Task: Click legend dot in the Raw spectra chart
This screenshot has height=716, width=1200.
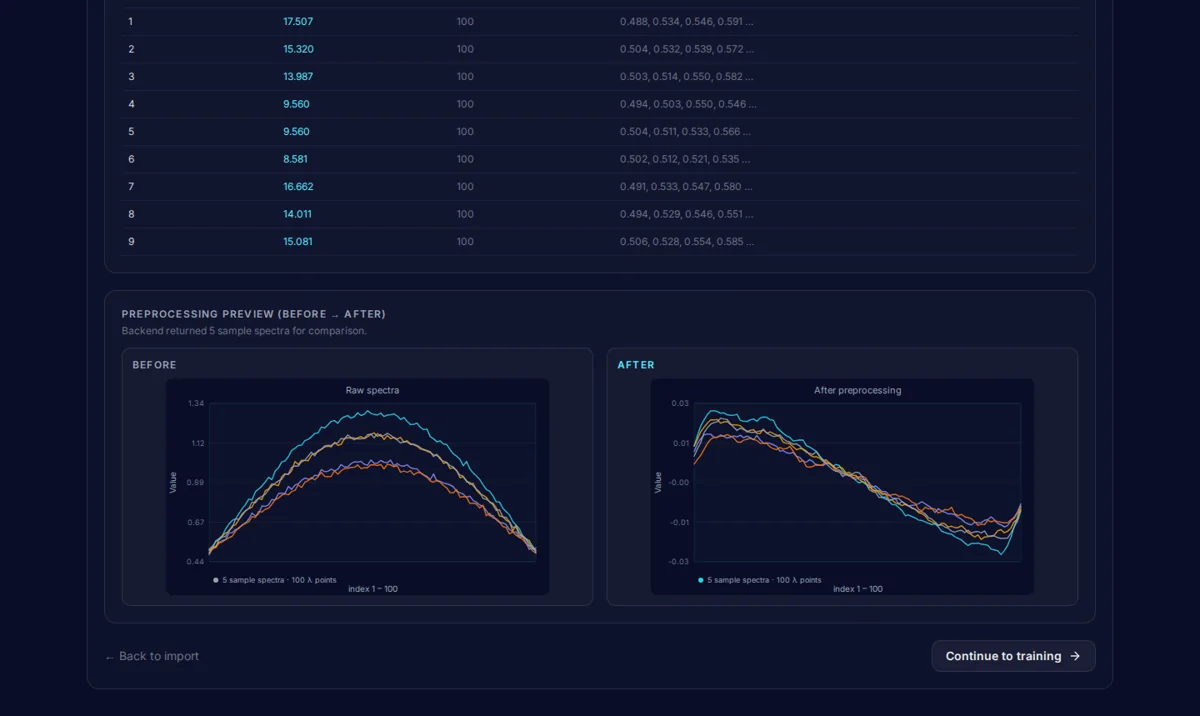Action: coord(216,580)
